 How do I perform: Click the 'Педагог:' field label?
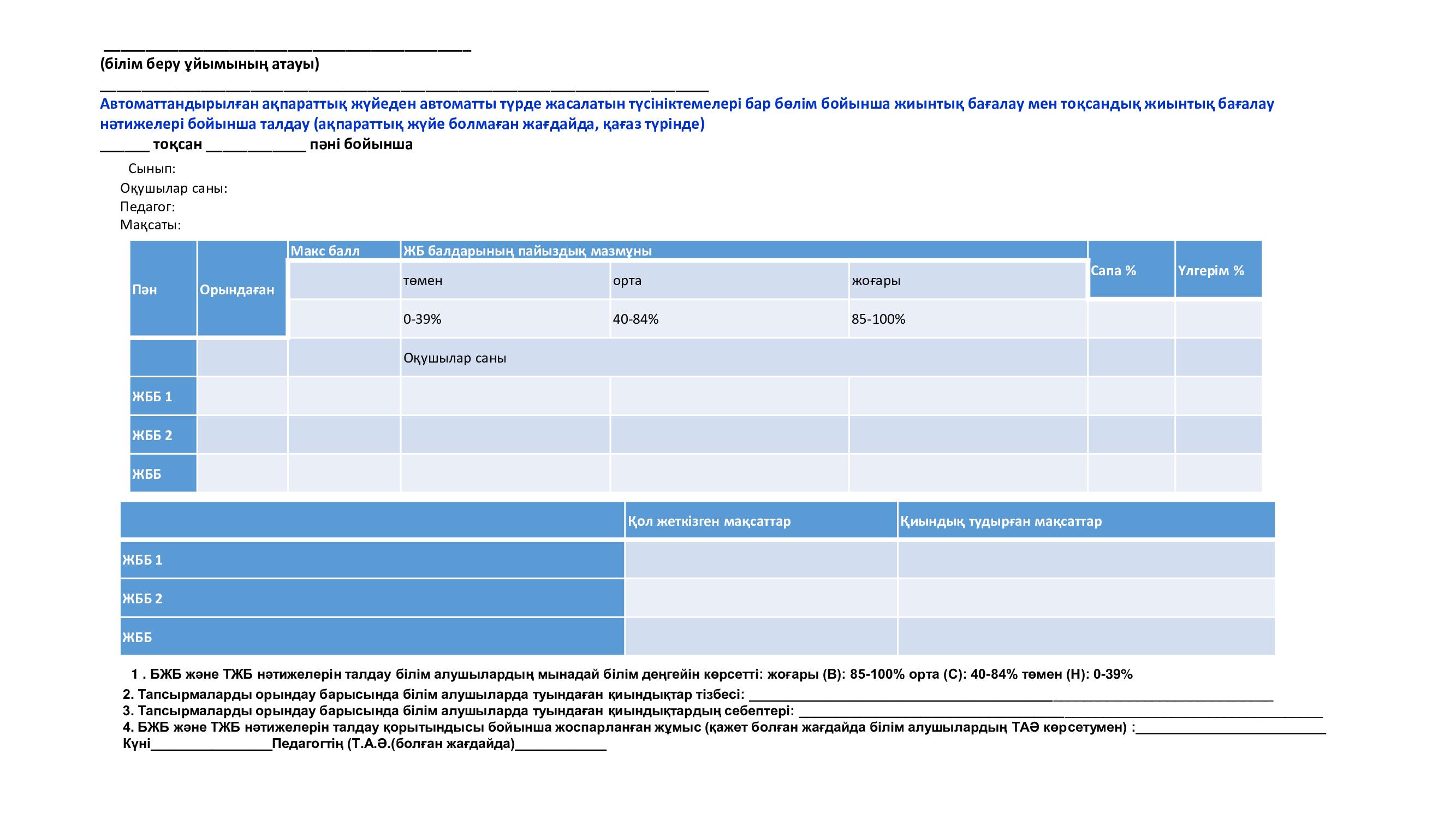click(147, 207)
